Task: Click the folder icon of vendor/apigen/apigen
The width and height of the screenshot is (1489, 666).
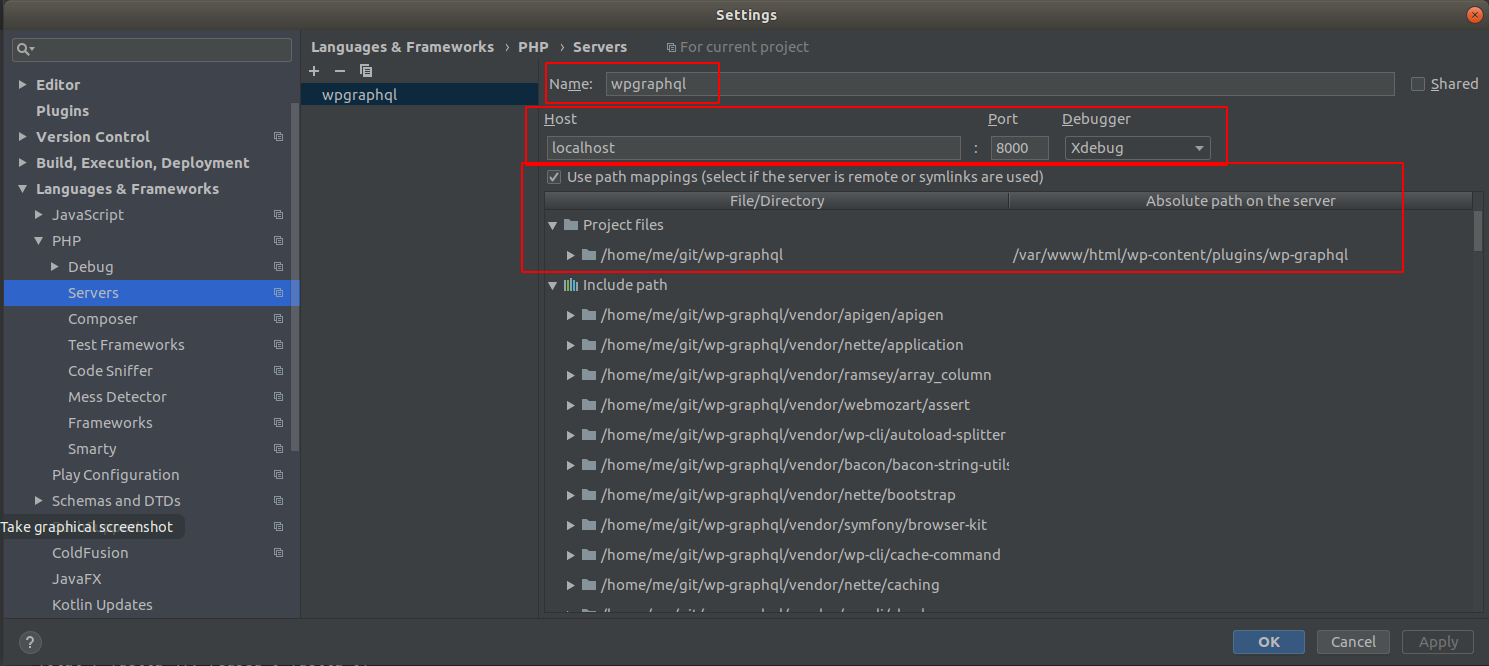Action: [x=589, y=315]
